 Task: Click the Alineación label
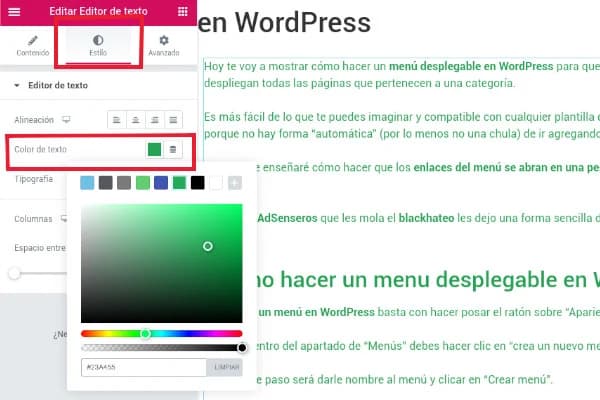click(34, 120)
